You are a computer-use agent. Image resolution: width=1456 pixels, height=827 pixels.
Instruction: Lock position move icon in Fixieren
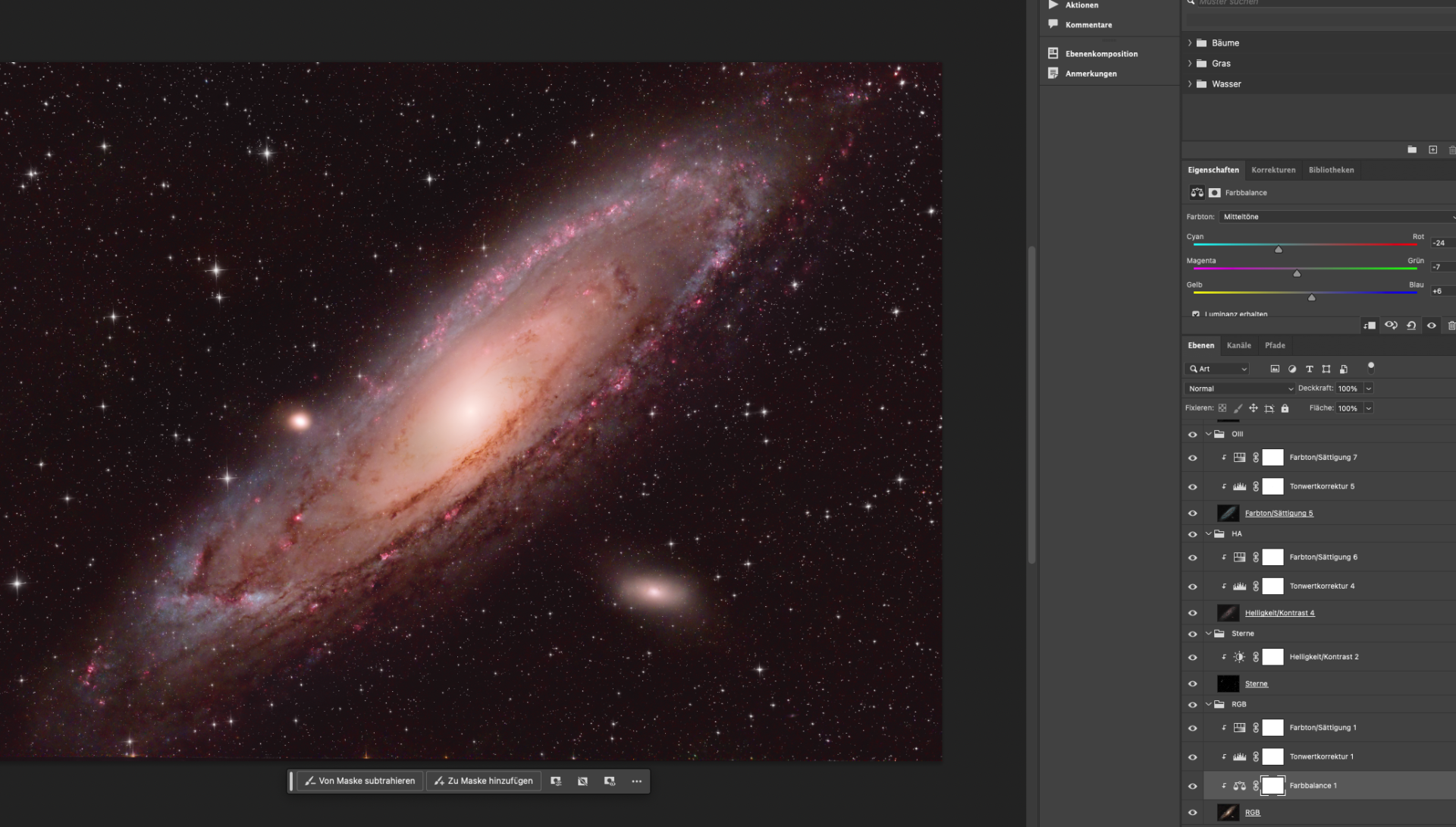(1254, 408)
